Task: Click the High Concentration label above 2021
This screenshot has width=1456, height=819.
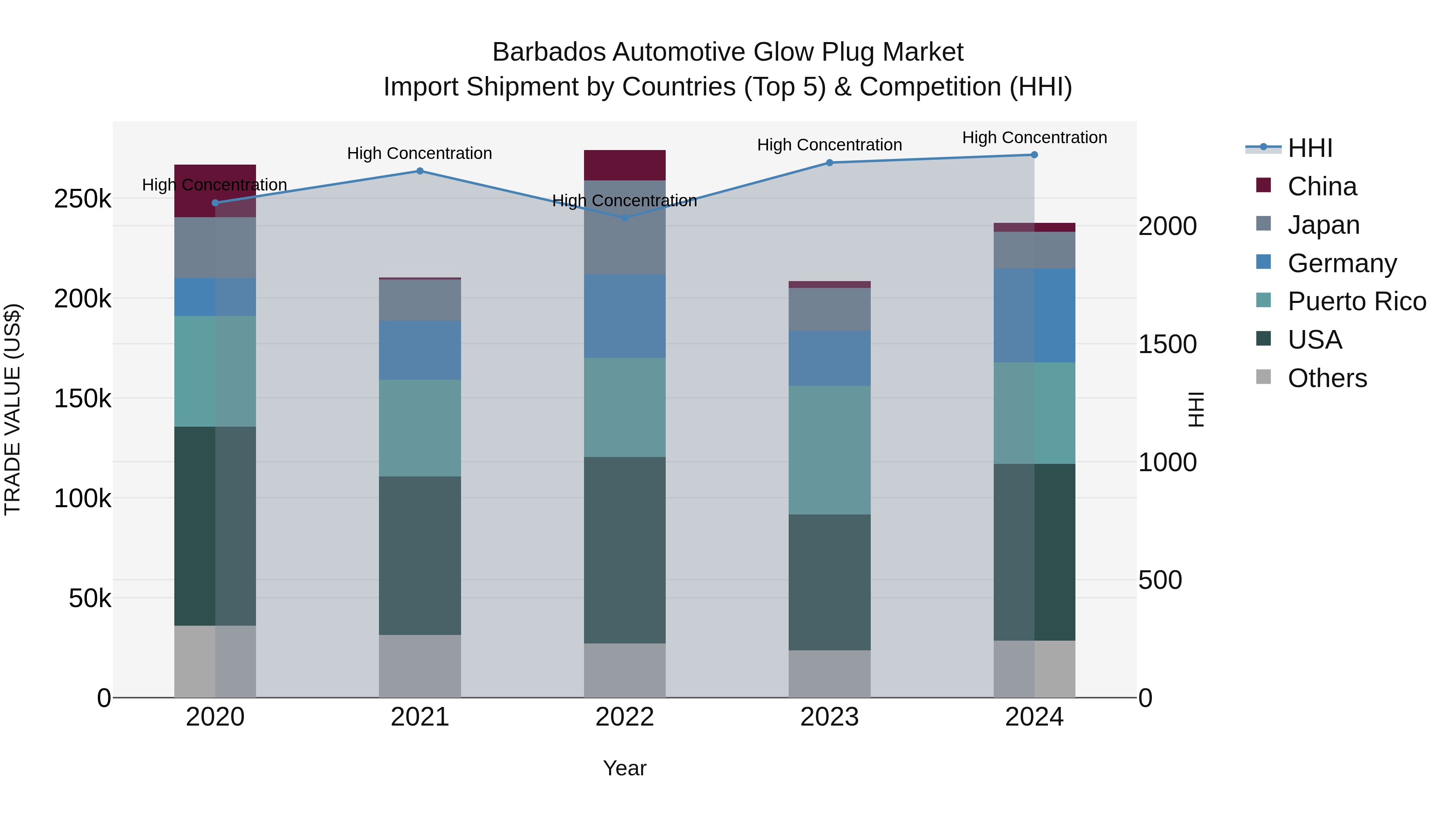Action: pos(420,153)
